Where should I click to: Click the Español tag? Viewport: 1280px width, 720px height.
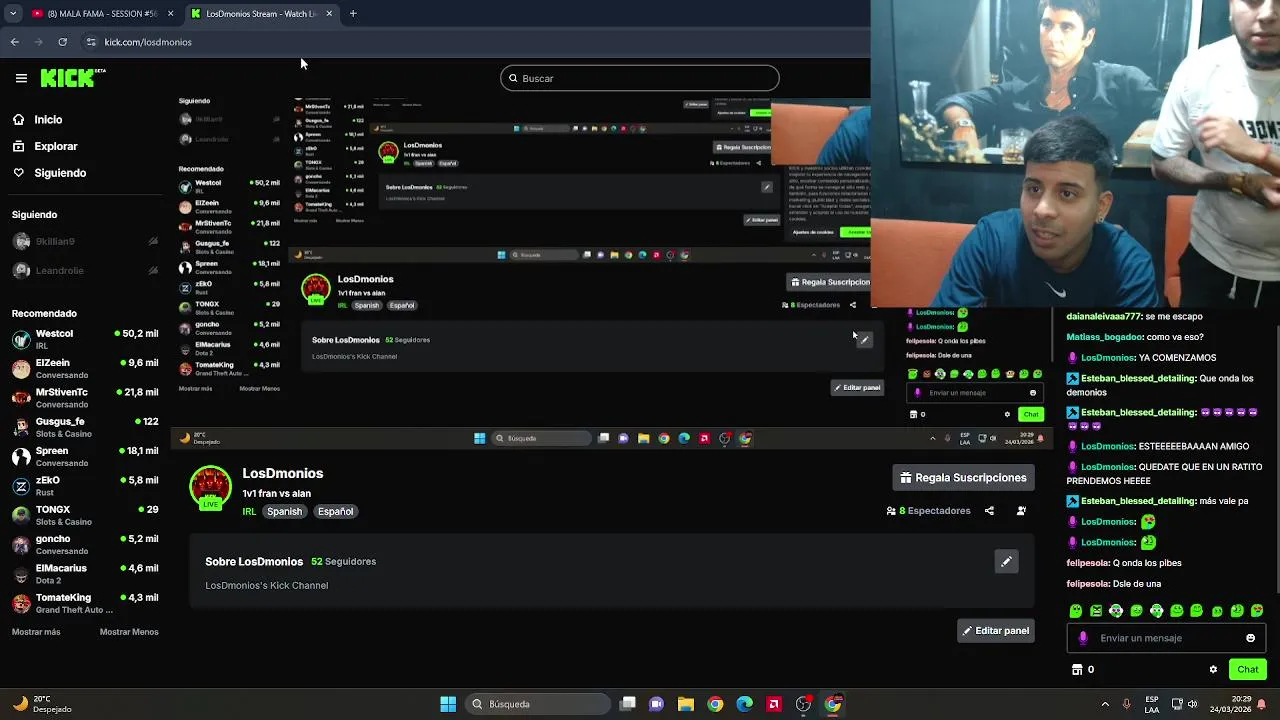(x=335, y=512)
